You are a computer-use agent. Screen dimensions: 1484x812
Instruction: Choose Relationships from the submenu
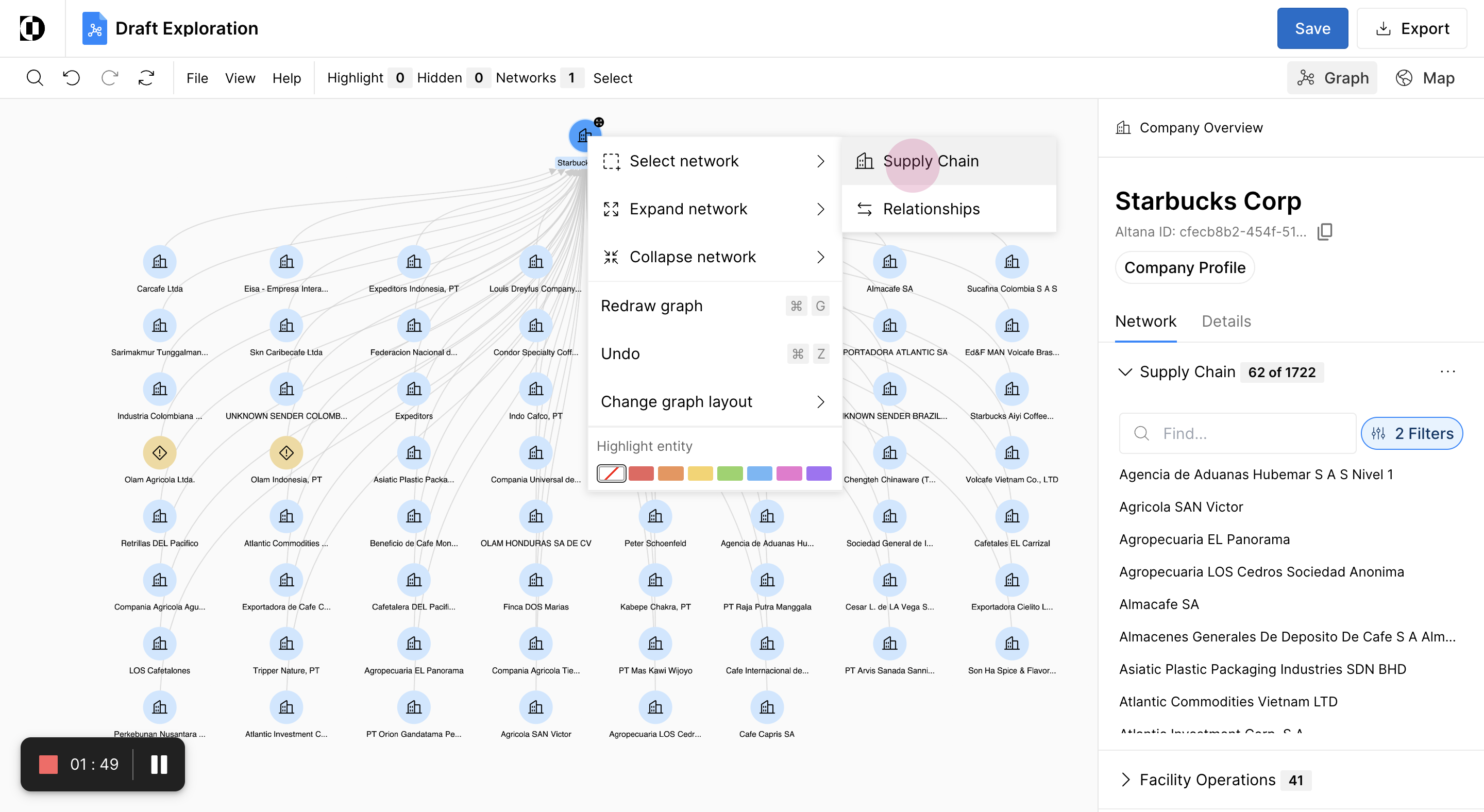931,209
